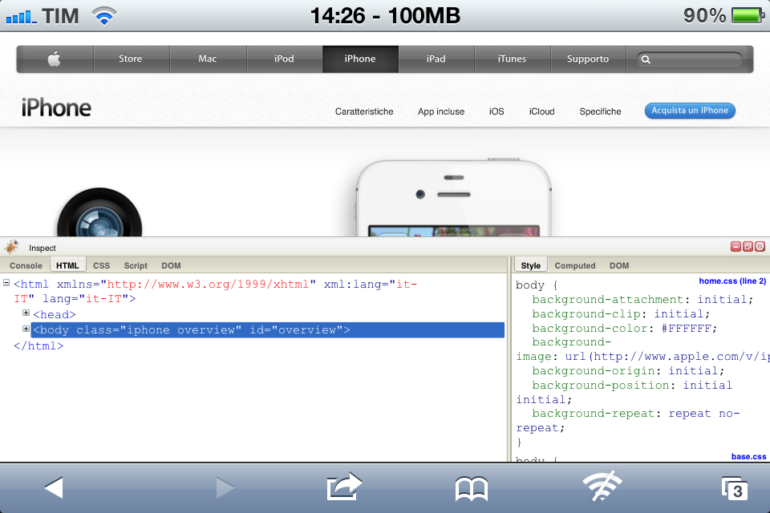This screenshot has height=513, width=770.
Task: Open the iOS link
Action: click(496, 111)
